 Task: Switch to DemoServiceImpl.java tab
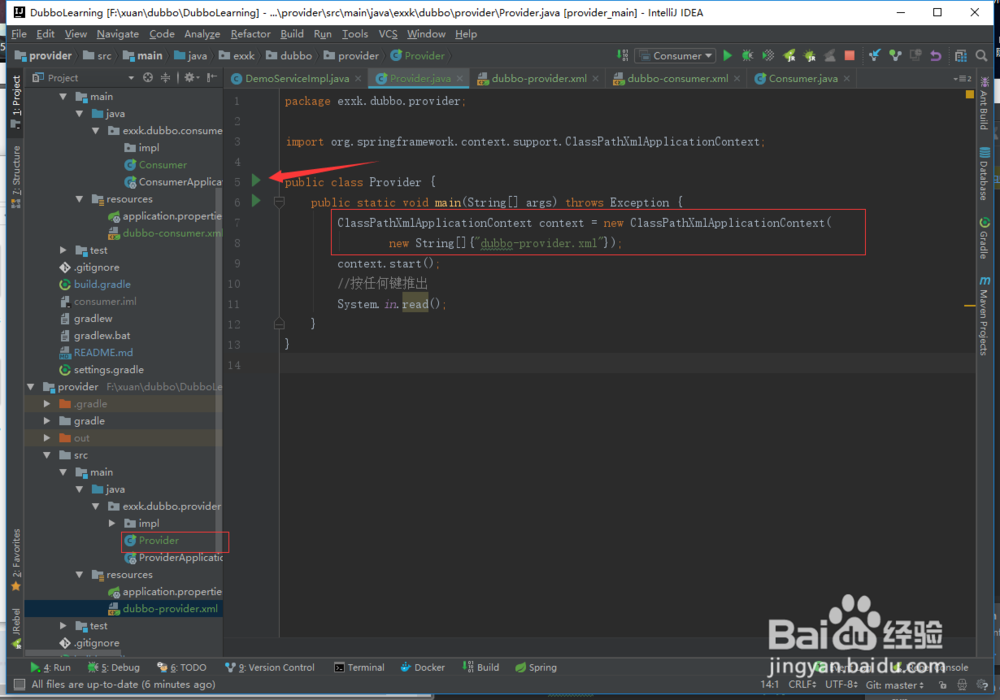(x=297, y=78)
